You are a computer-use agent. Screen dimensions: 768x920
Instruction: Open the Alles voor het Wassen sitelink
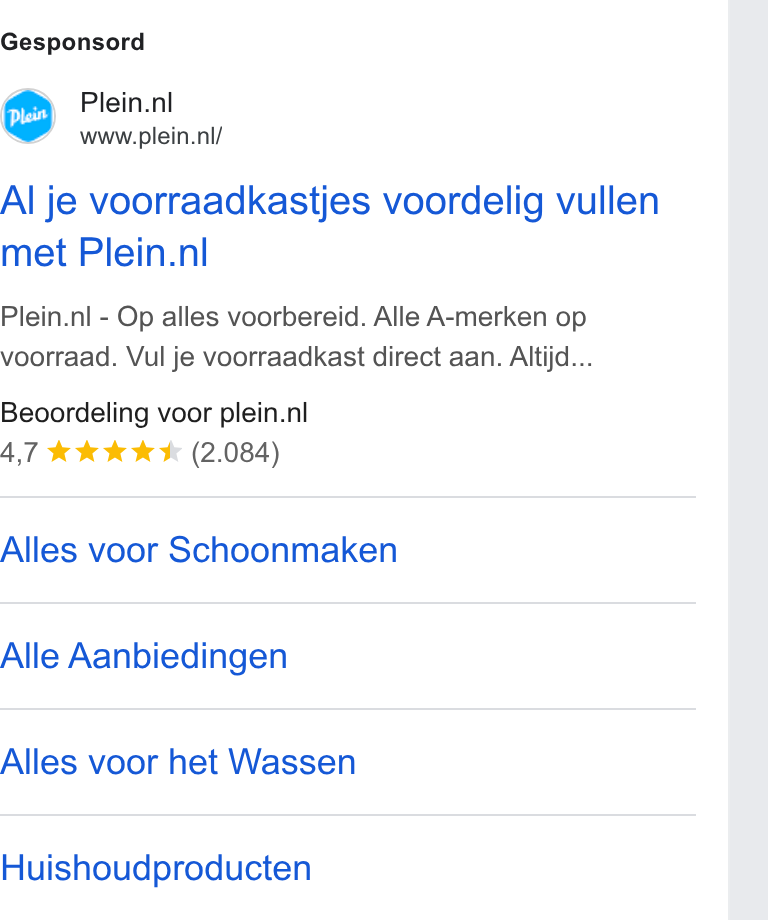point(178,762)
